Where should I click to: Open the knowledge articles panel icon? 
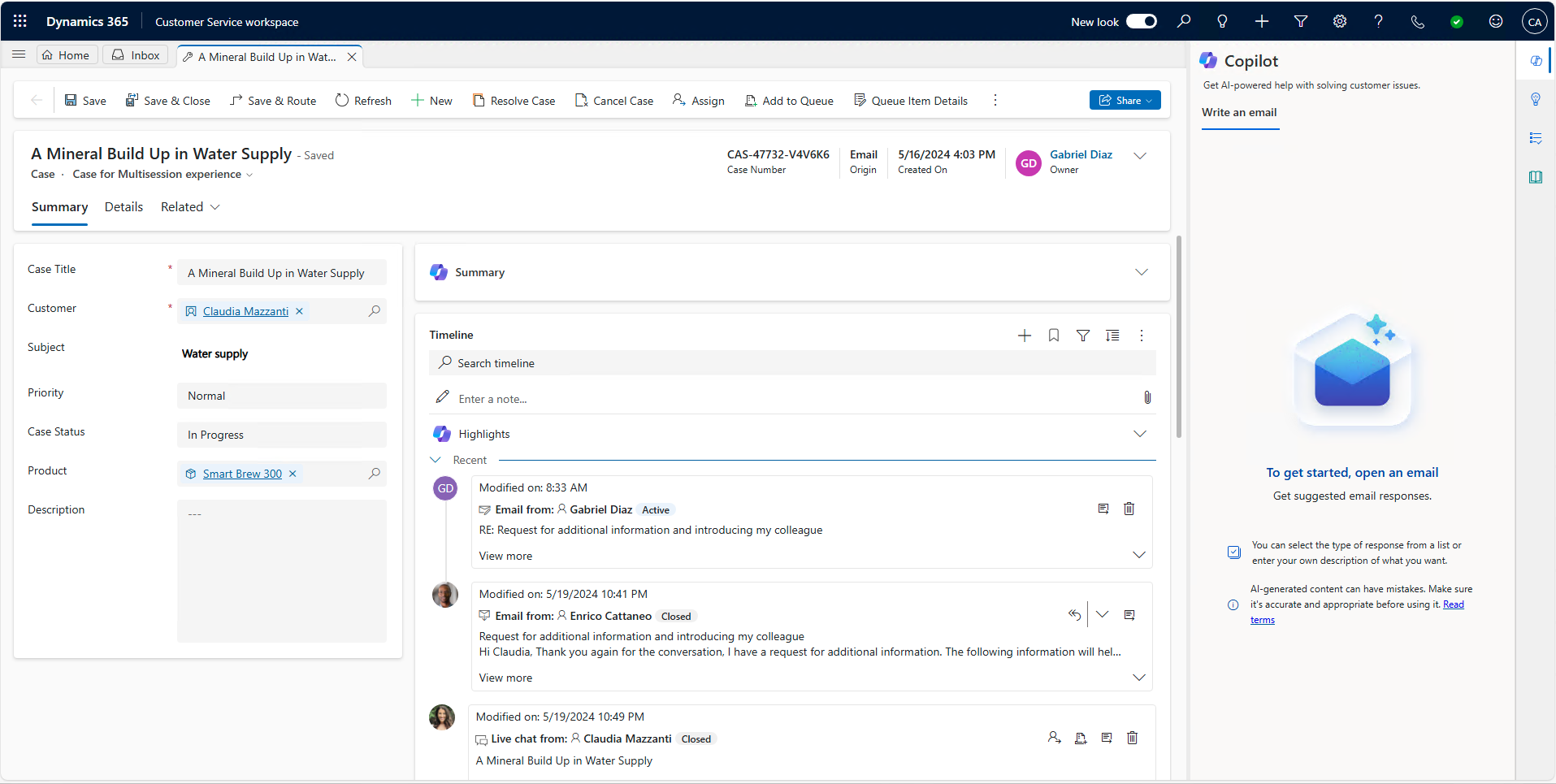pyautogui.click(x=1536, y=176)
